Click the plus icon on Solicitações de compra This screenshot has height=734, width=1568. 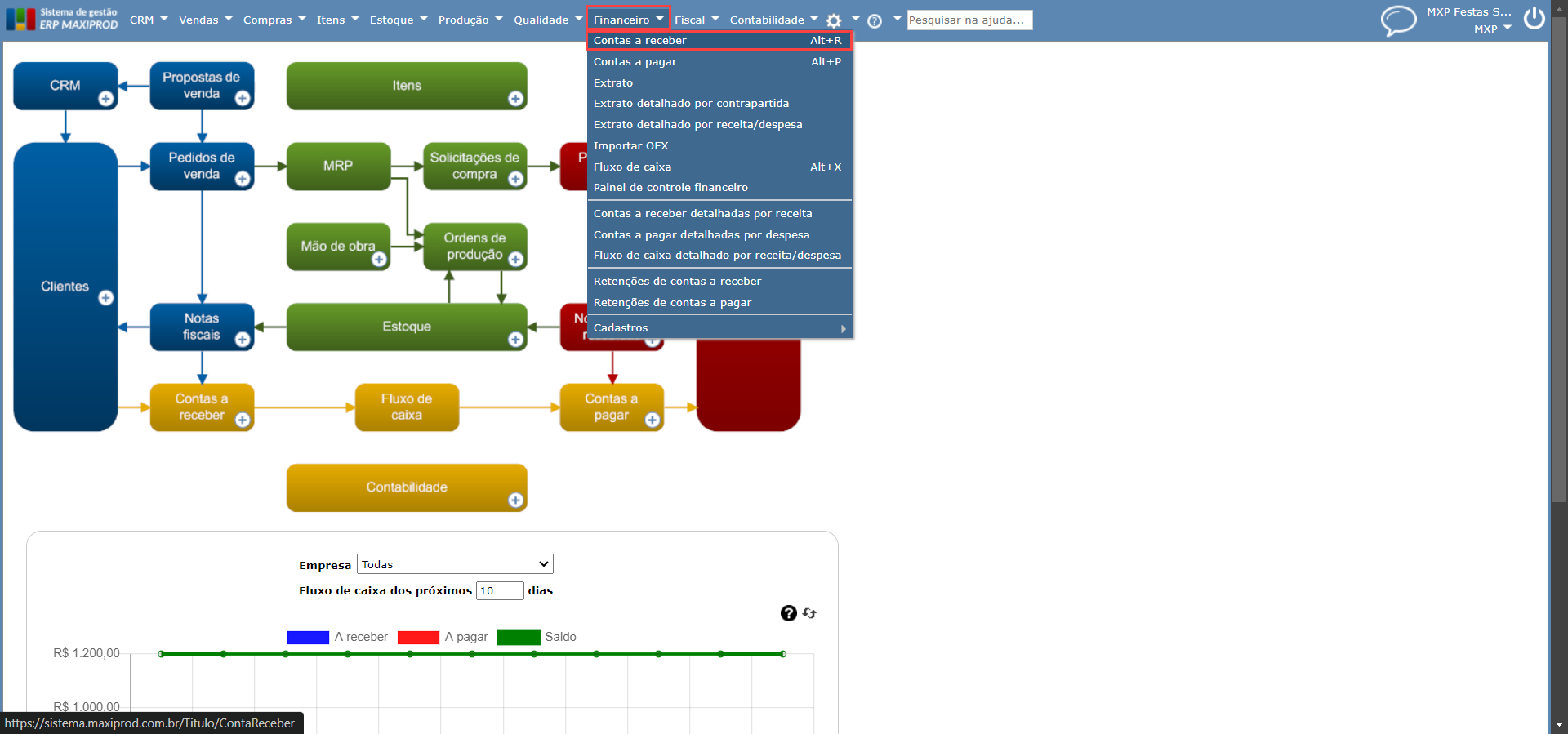point(515,179)
